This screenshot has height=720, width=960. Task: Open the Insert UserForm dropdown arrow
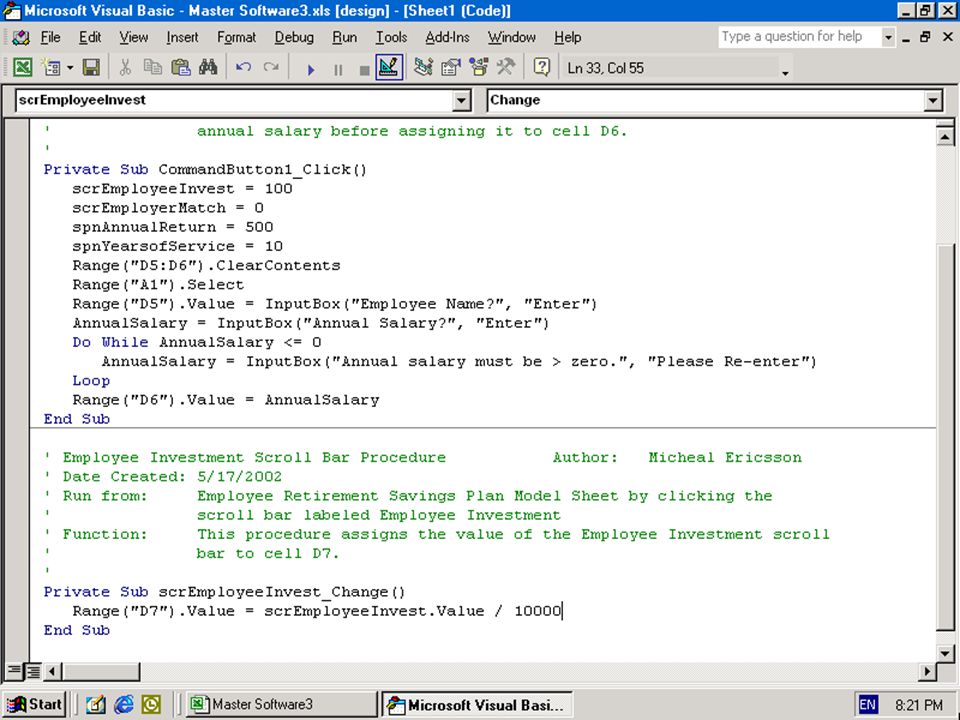pos(70,67)
